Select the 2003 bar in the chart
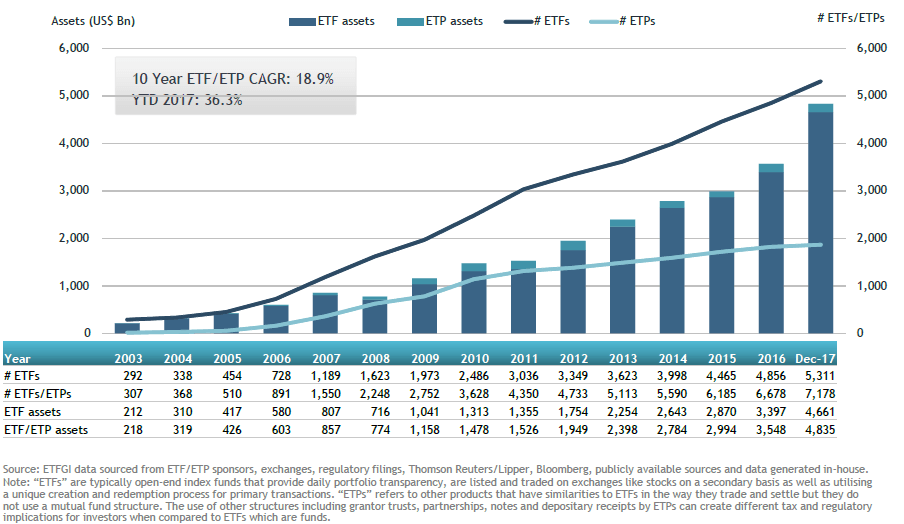This screenshot has width=904, height=524. click(127, 328)
